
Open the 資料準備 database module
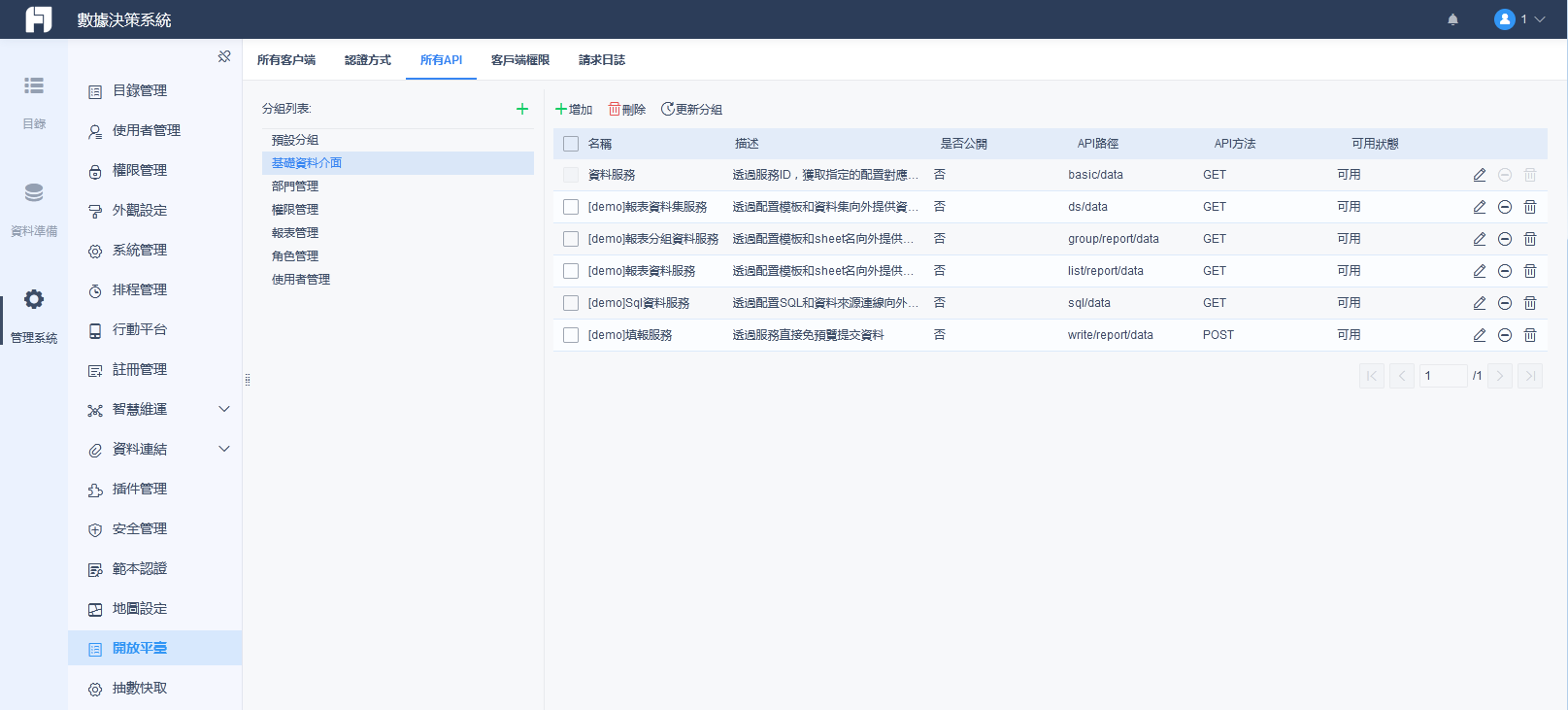point(34,209)
